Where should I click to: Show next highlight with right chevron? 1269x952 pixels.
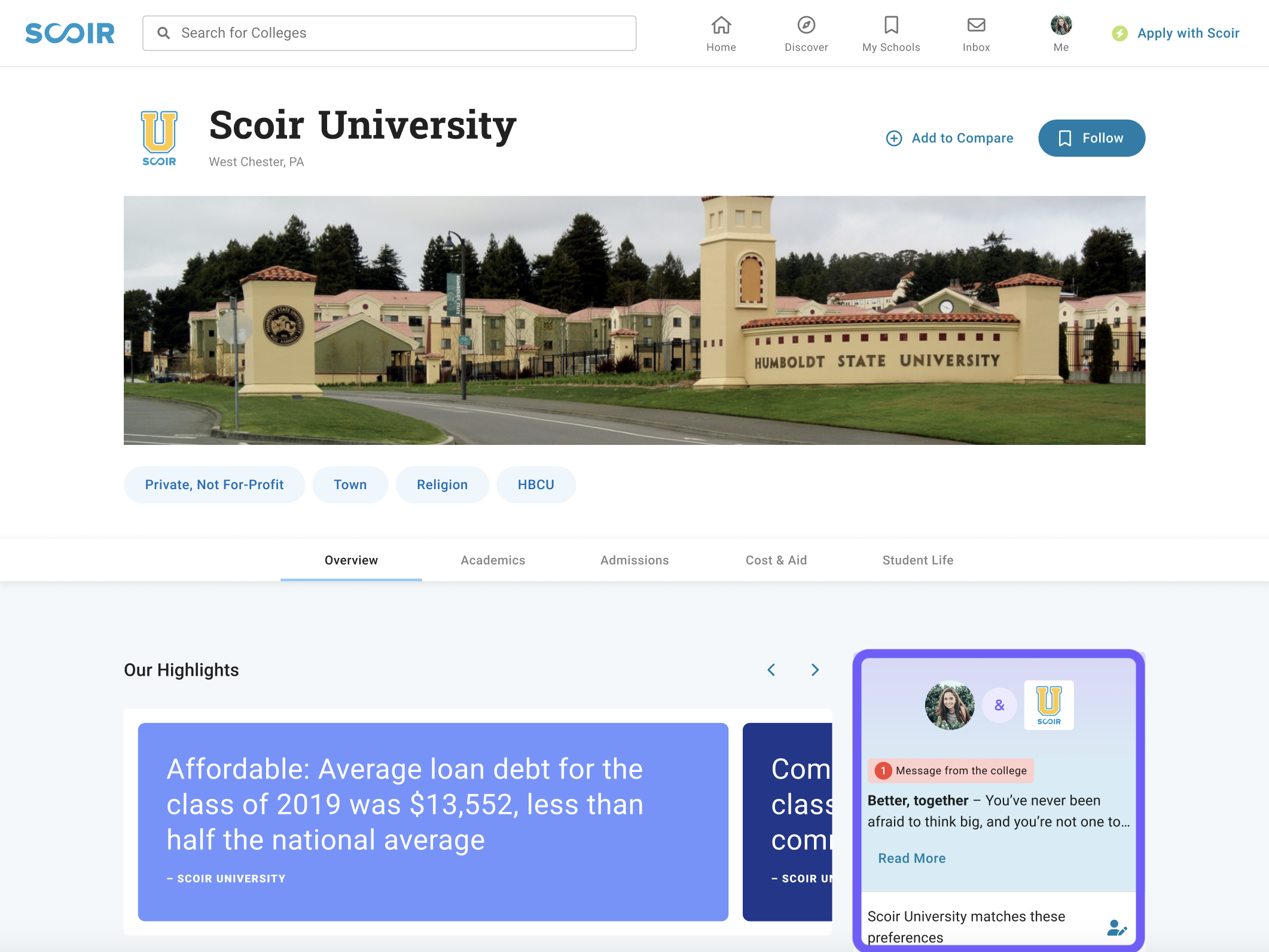pos(815,670)
